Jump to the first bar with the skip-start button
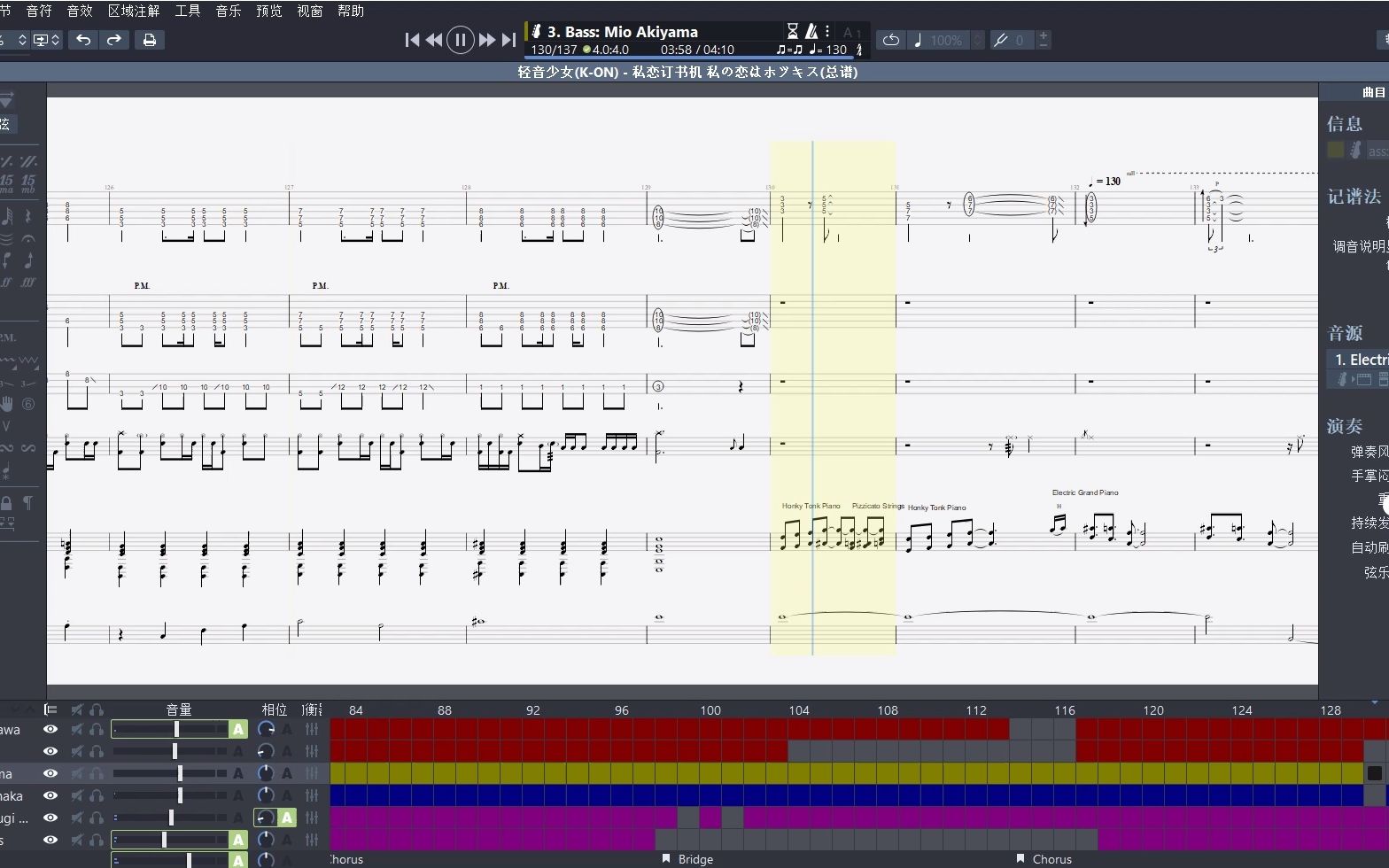 click(x=412, y=40)
